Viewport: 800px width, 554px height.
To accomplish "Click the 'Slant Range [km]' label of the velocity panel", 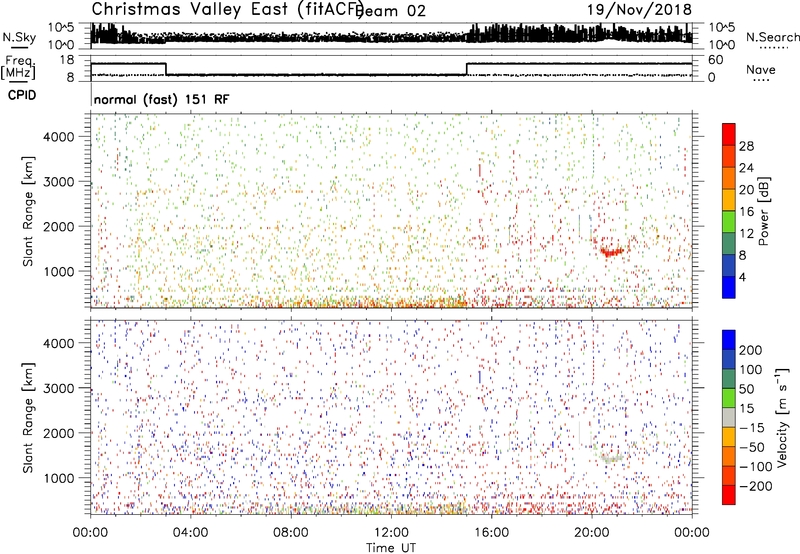I will [x=28, y=418].
